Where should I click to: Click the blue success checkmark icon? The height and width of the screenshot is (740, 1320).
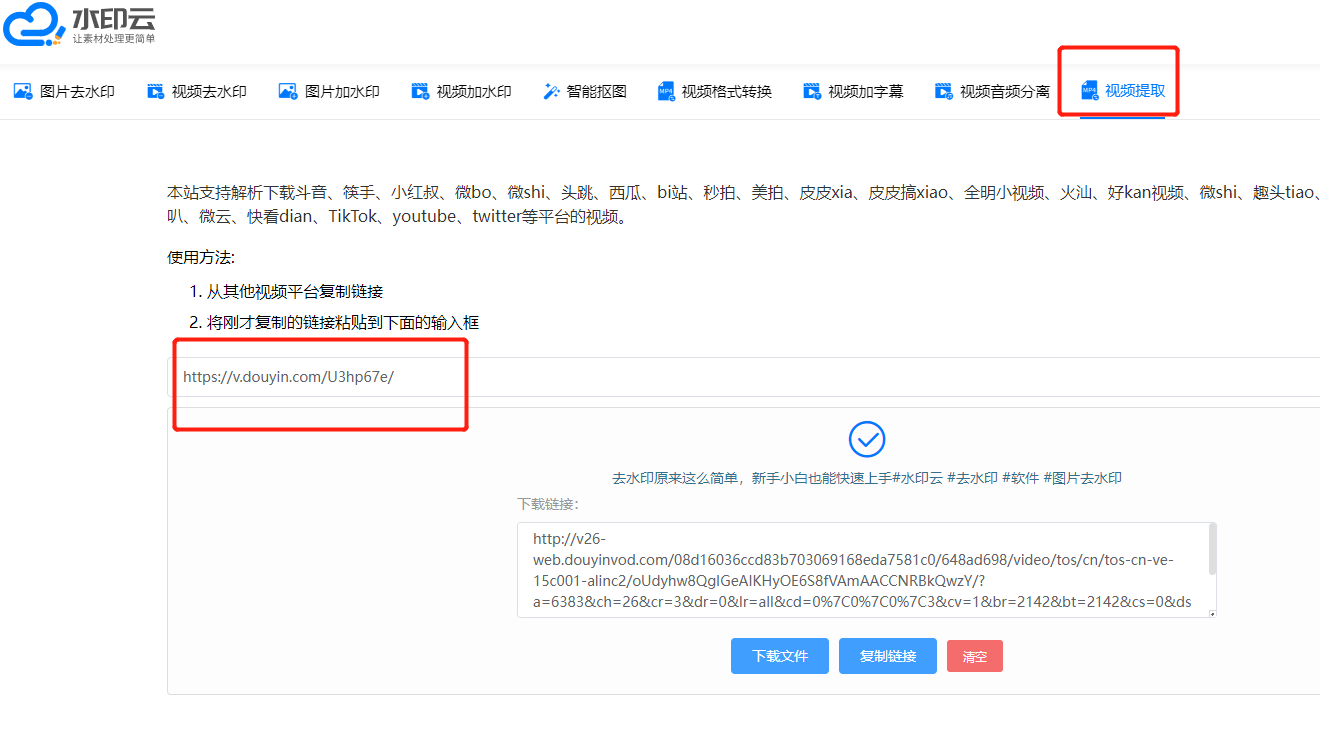point(867,439)
